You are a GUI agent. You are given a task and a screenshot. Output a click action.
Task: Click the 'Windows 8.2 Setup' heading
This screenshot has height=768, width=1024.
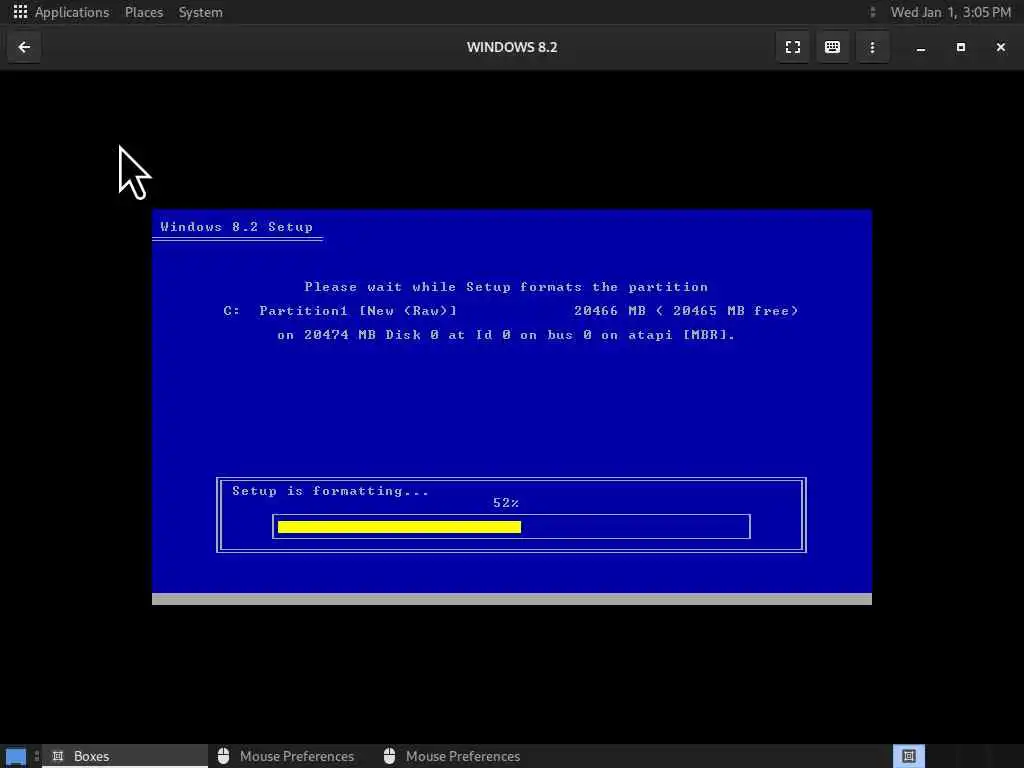pos(236,227)
